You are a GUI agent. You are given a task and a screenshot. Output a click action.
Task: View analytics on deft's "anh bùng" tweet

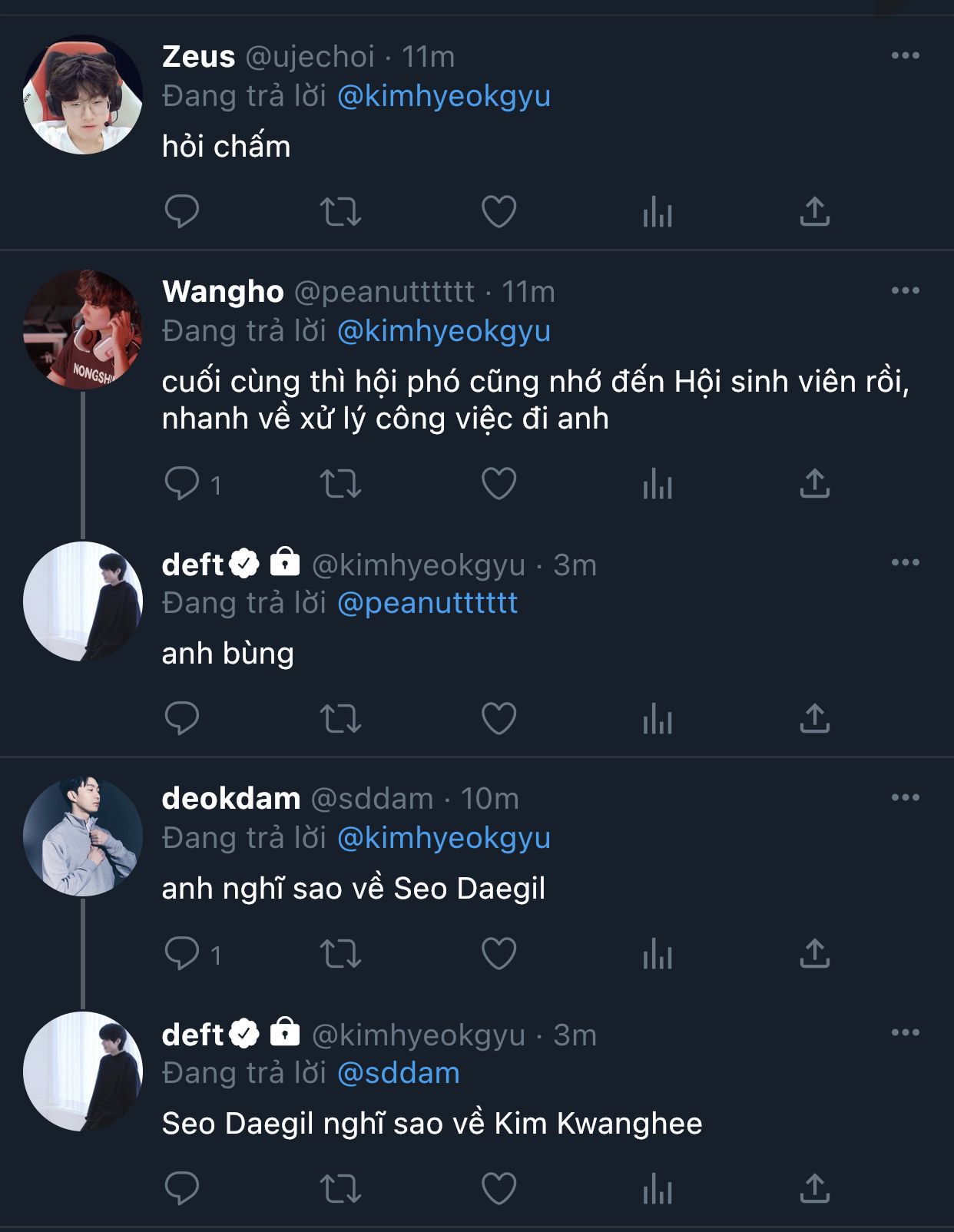657,719
